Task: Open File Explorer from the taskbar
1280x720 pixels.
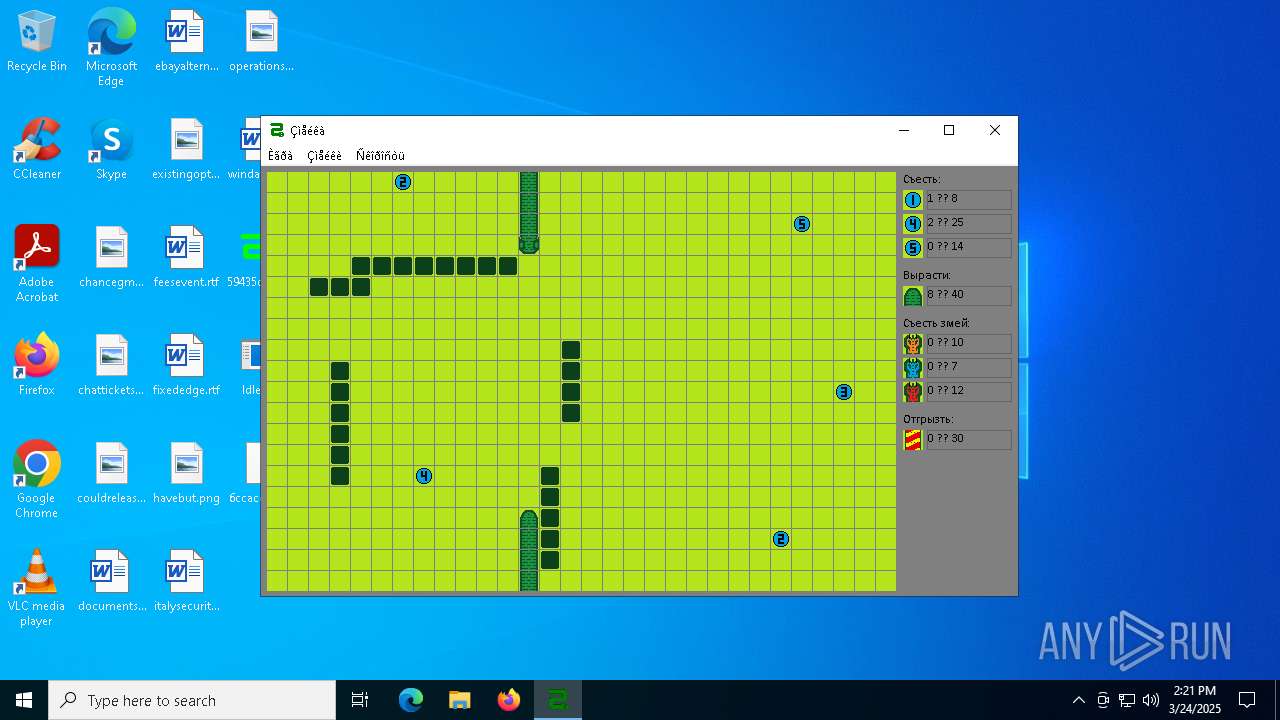Action: (459, 700)
